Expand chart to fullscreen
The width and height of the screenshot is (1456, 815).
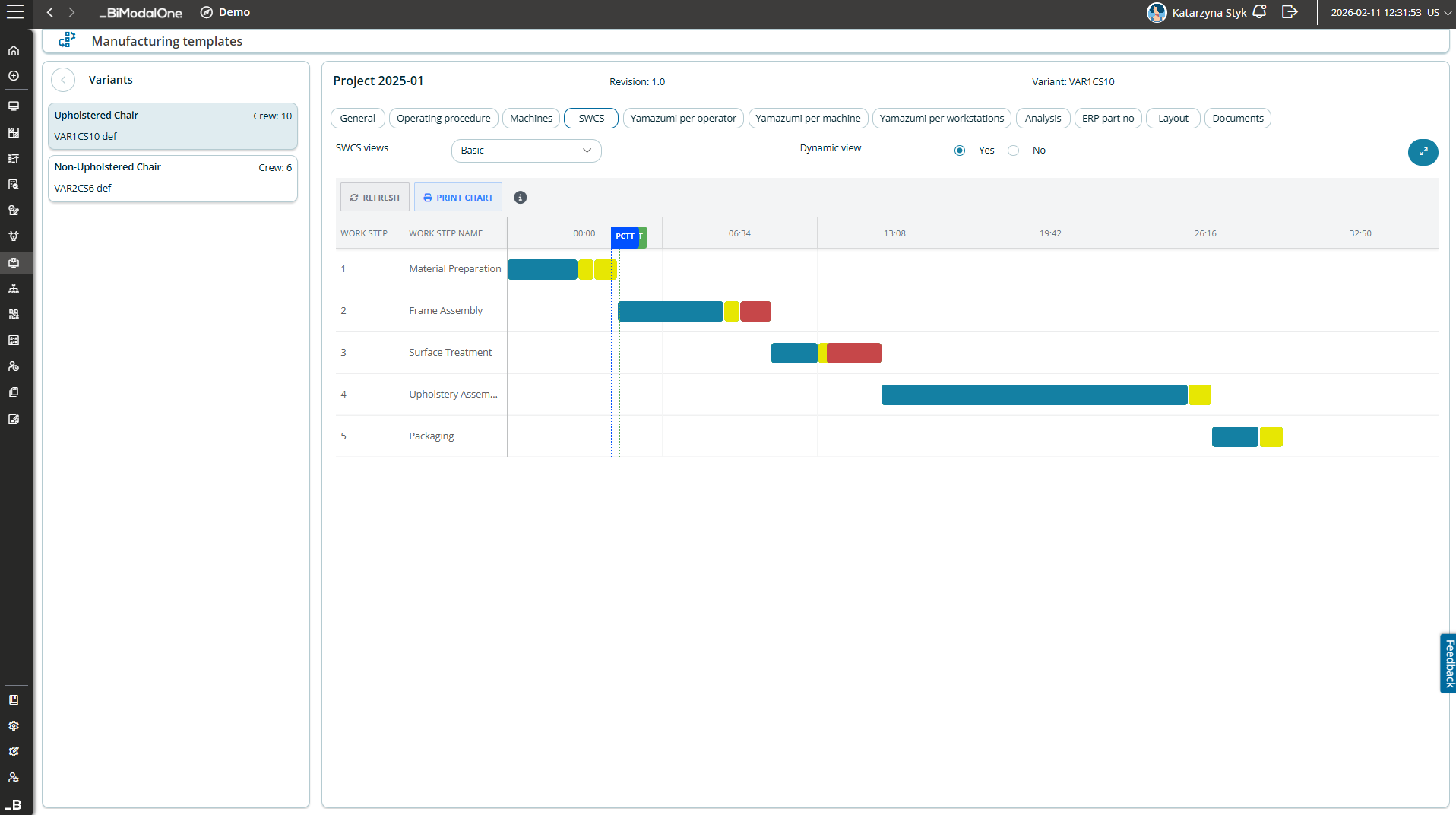pos(1423,152)
